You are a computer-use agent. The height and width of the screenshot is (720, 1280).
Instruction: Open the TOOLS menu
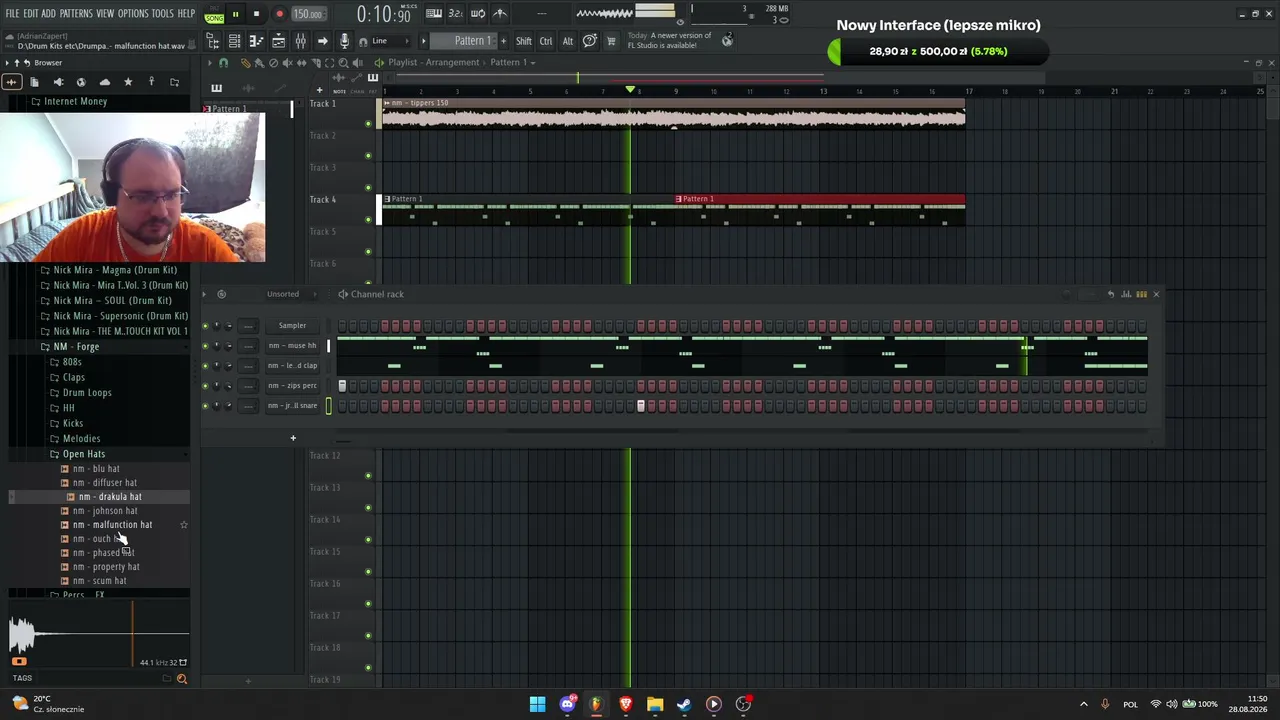coord(163,14)
